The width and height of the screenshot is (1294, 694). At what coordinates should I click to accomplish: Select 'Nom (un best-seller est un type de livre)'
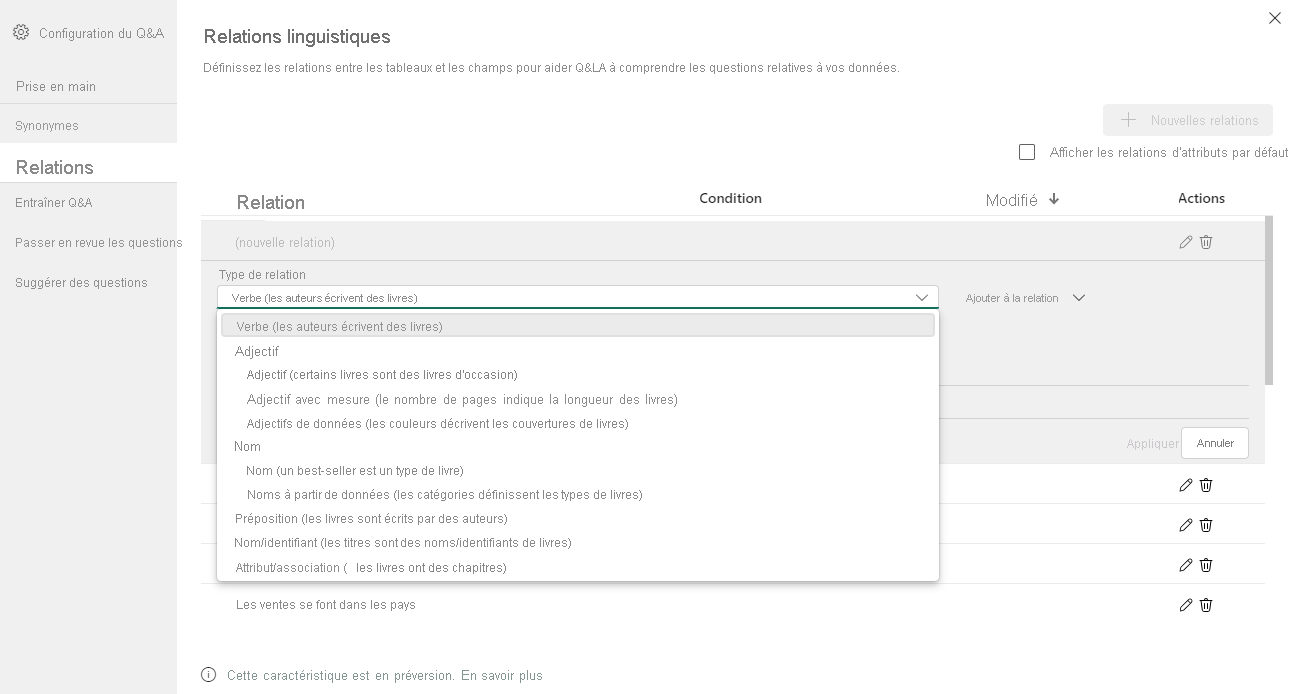(x=355, y=471)
